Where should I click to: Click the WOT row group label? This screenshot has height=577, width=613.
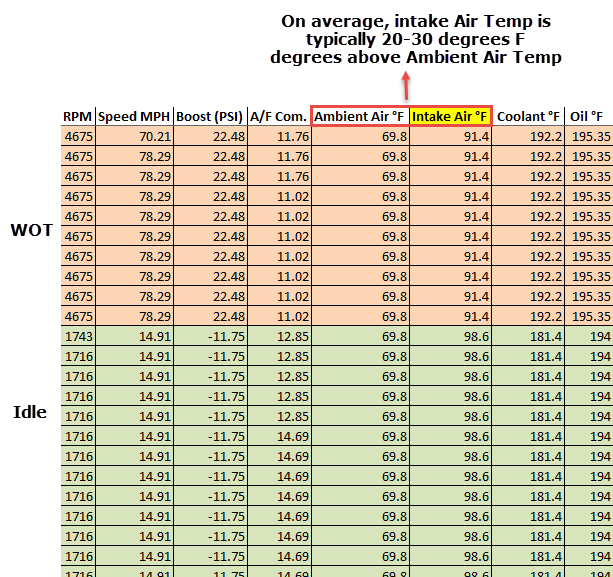31,230
